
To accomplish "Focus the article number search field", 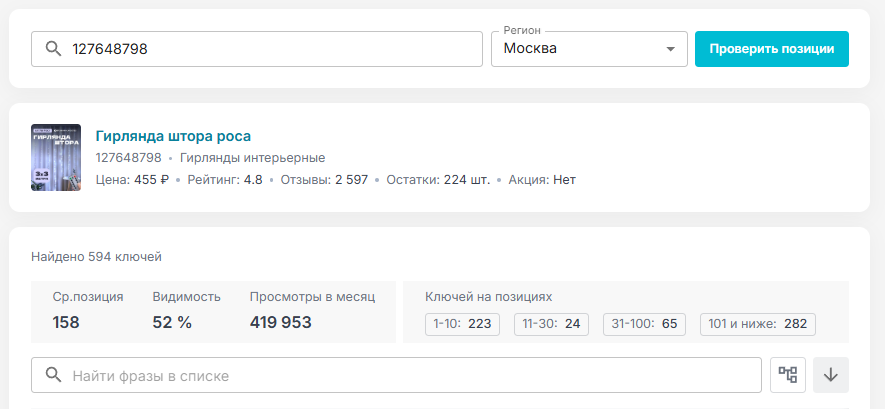I will [257, 49].
